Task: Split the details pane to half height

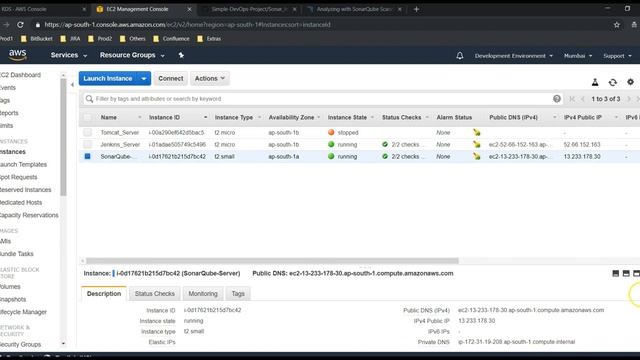Action: 626,273
